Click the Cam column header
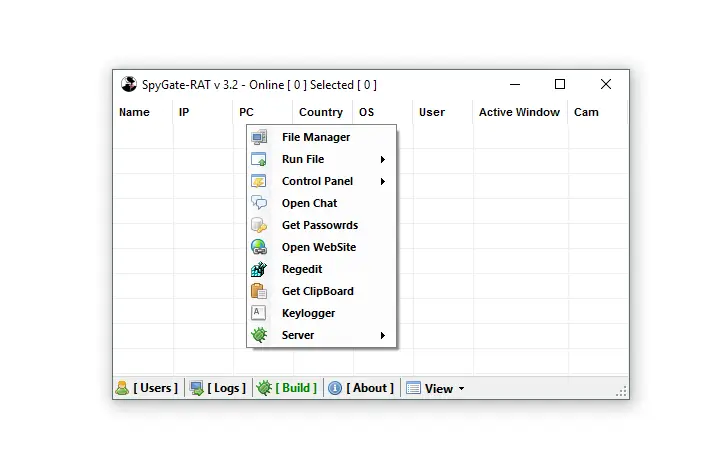This screenshot has height=474, width=718. click(586, 112)
